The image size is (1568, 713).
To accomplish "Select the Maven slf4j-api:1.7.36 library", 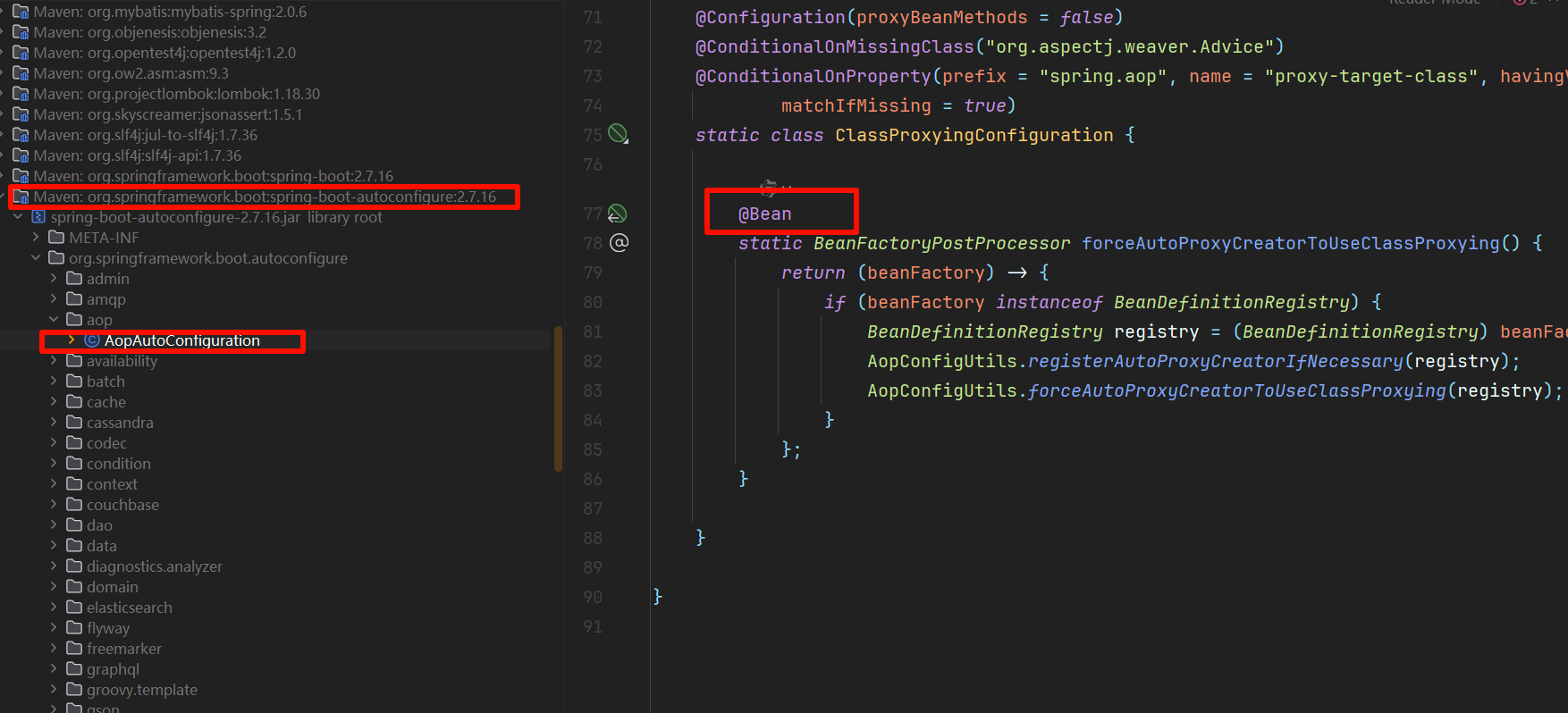I will pyautogui.click(x=137, y=155).
